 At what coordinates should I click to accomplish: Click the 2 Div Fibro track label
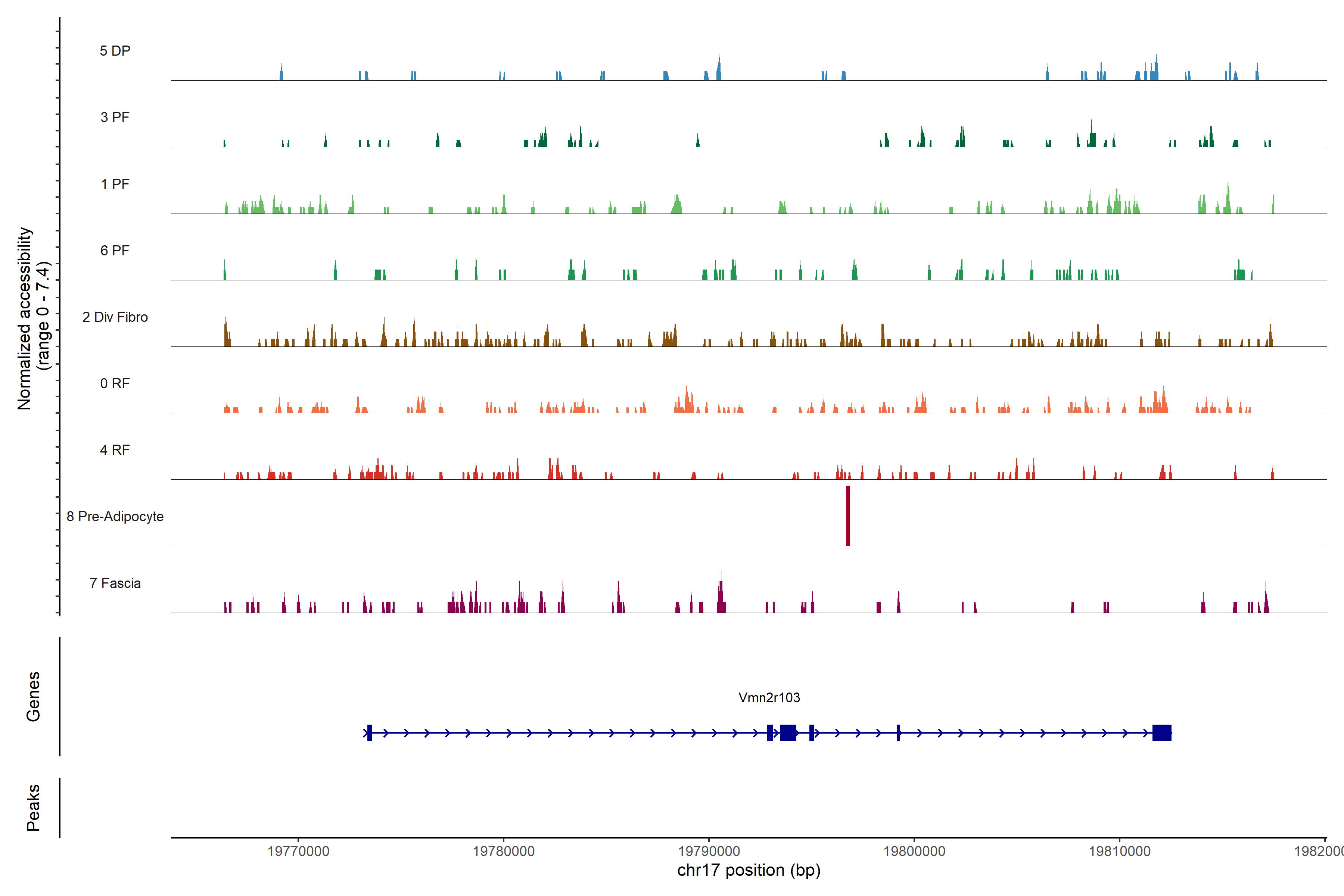[115, 317]
